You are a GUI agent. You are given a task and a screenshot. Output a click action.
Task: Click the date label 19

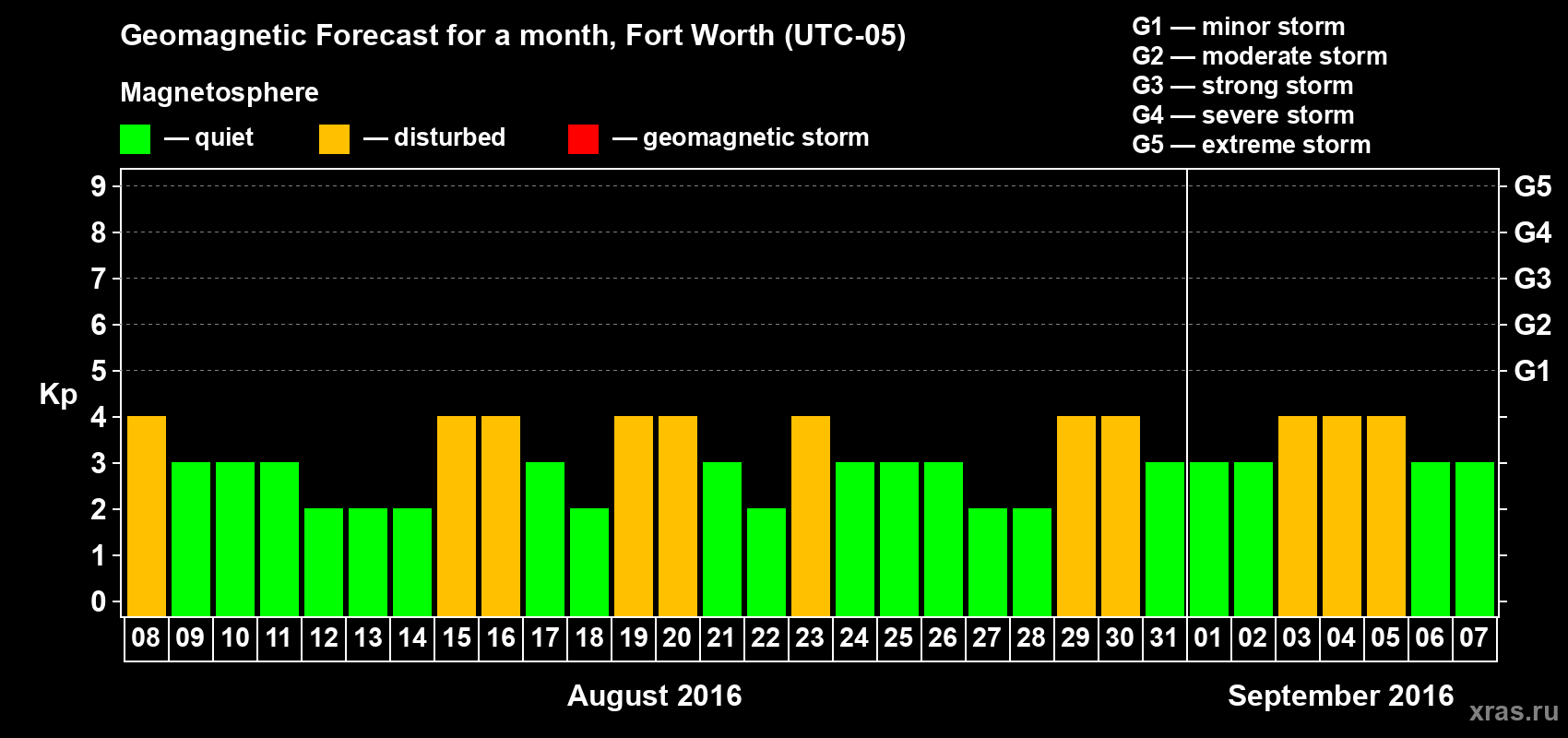634,638
